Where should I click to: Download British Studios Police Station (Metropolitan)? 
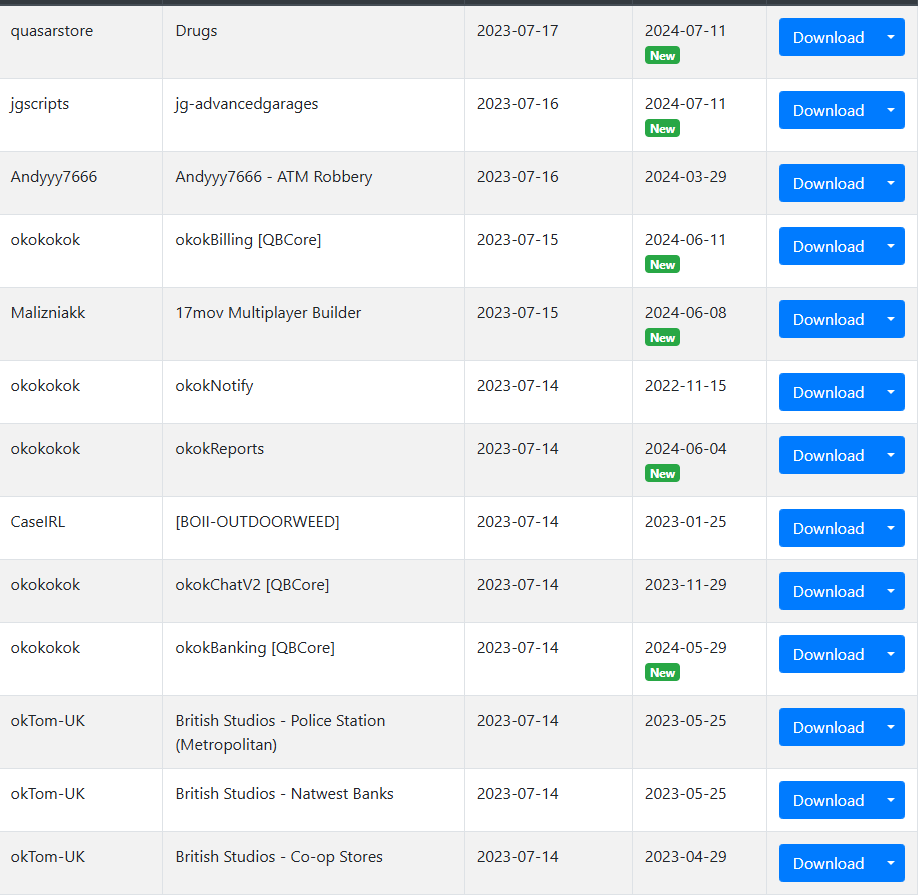pyautogui.click(x=828, y=727)
